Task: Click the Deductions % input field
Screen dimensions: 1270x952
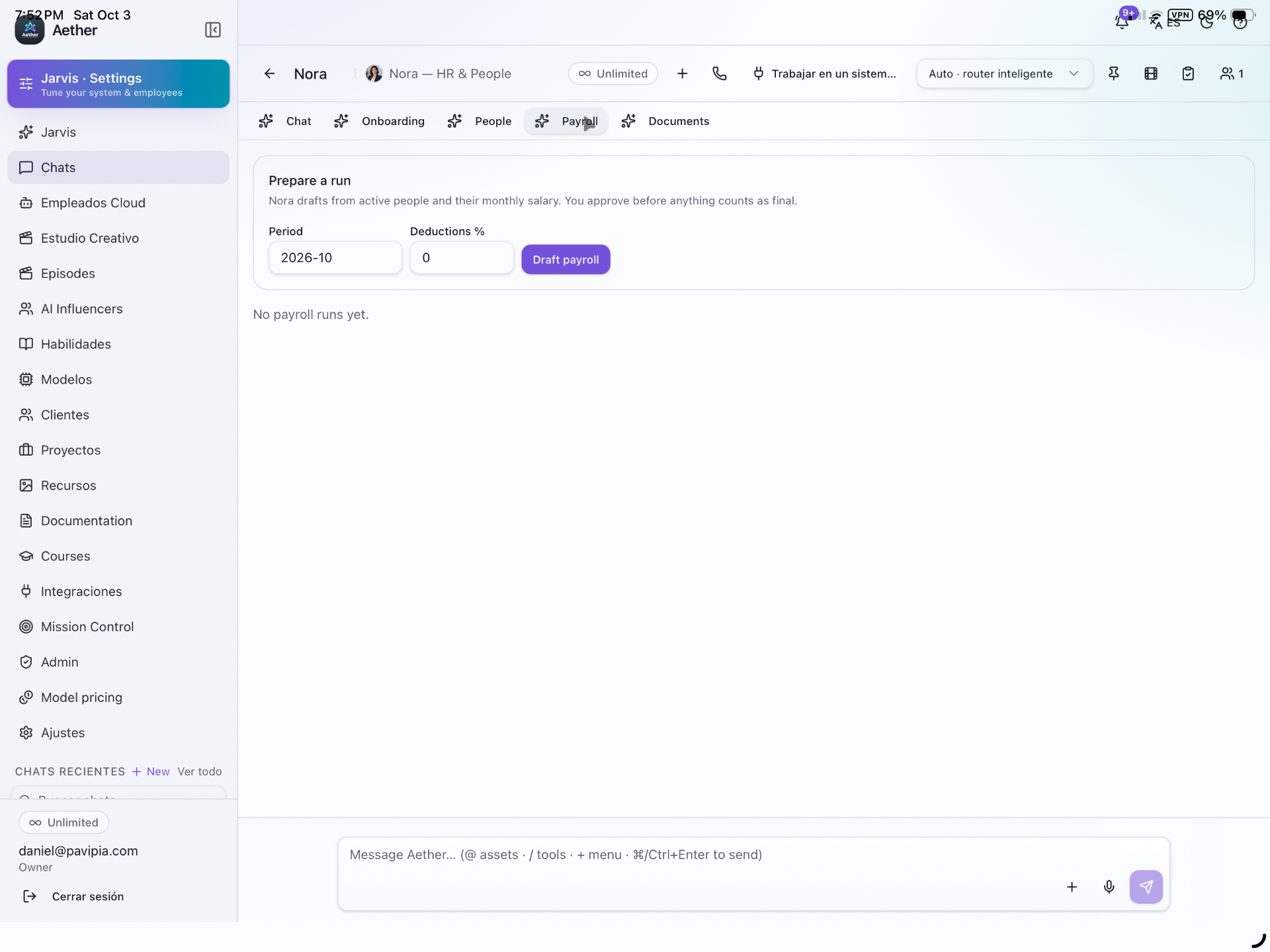Action: pos(462,257)
